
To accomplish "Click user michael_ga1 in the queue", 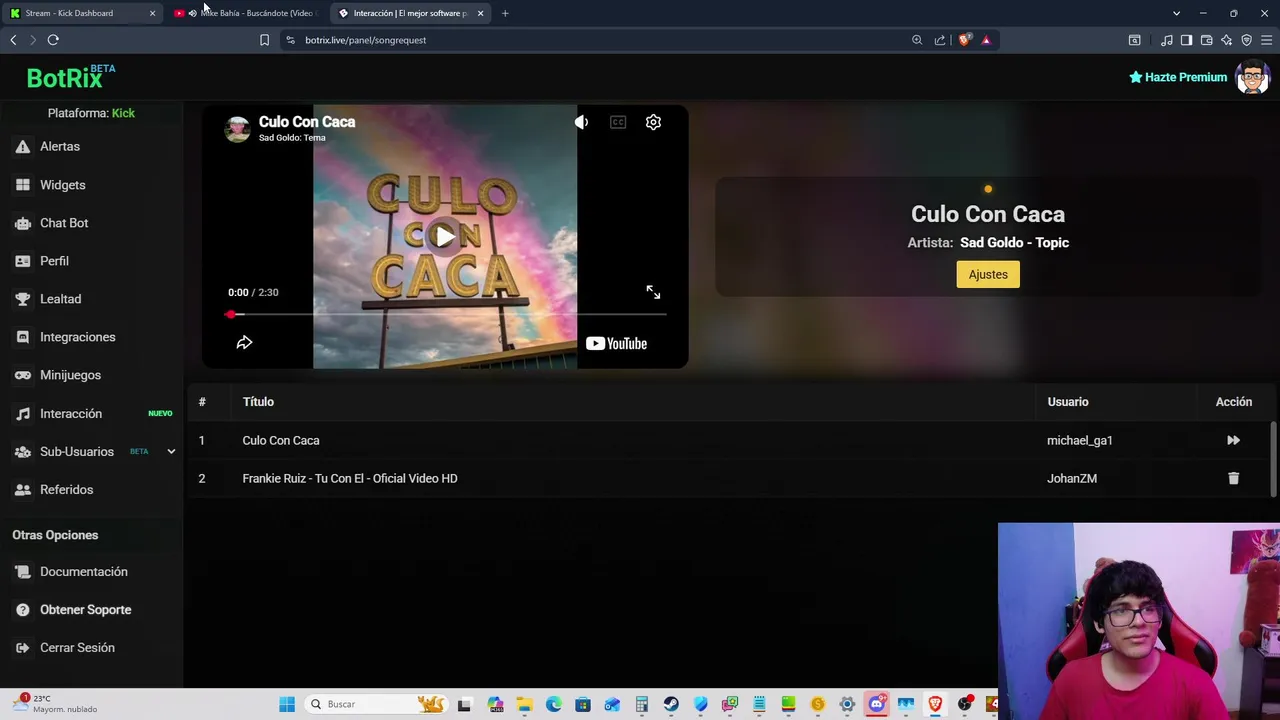I will click(1080, 440).
